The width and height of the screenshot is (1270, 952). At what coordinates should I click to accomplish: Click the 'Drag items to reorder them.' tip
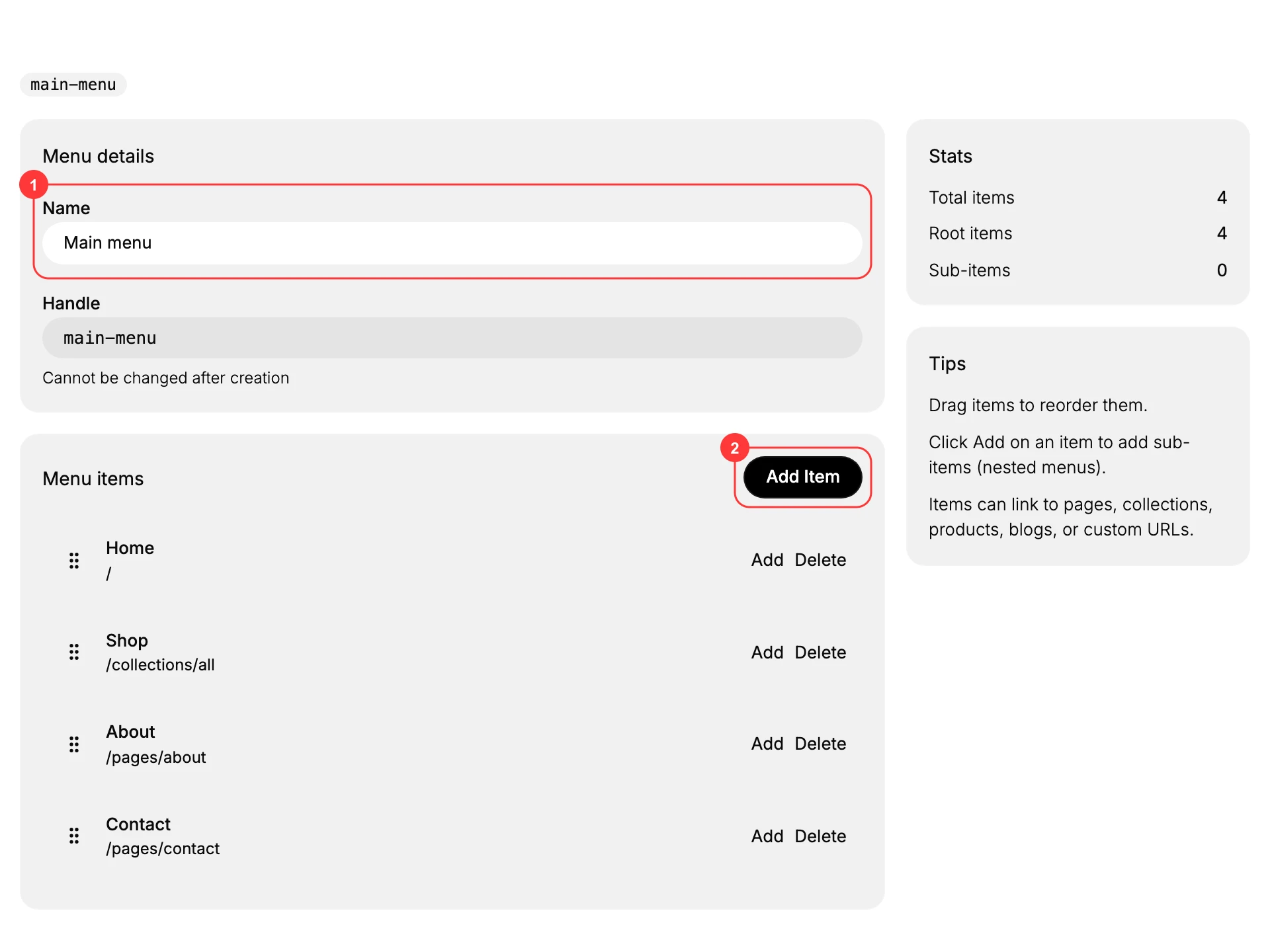[1038, 405]
